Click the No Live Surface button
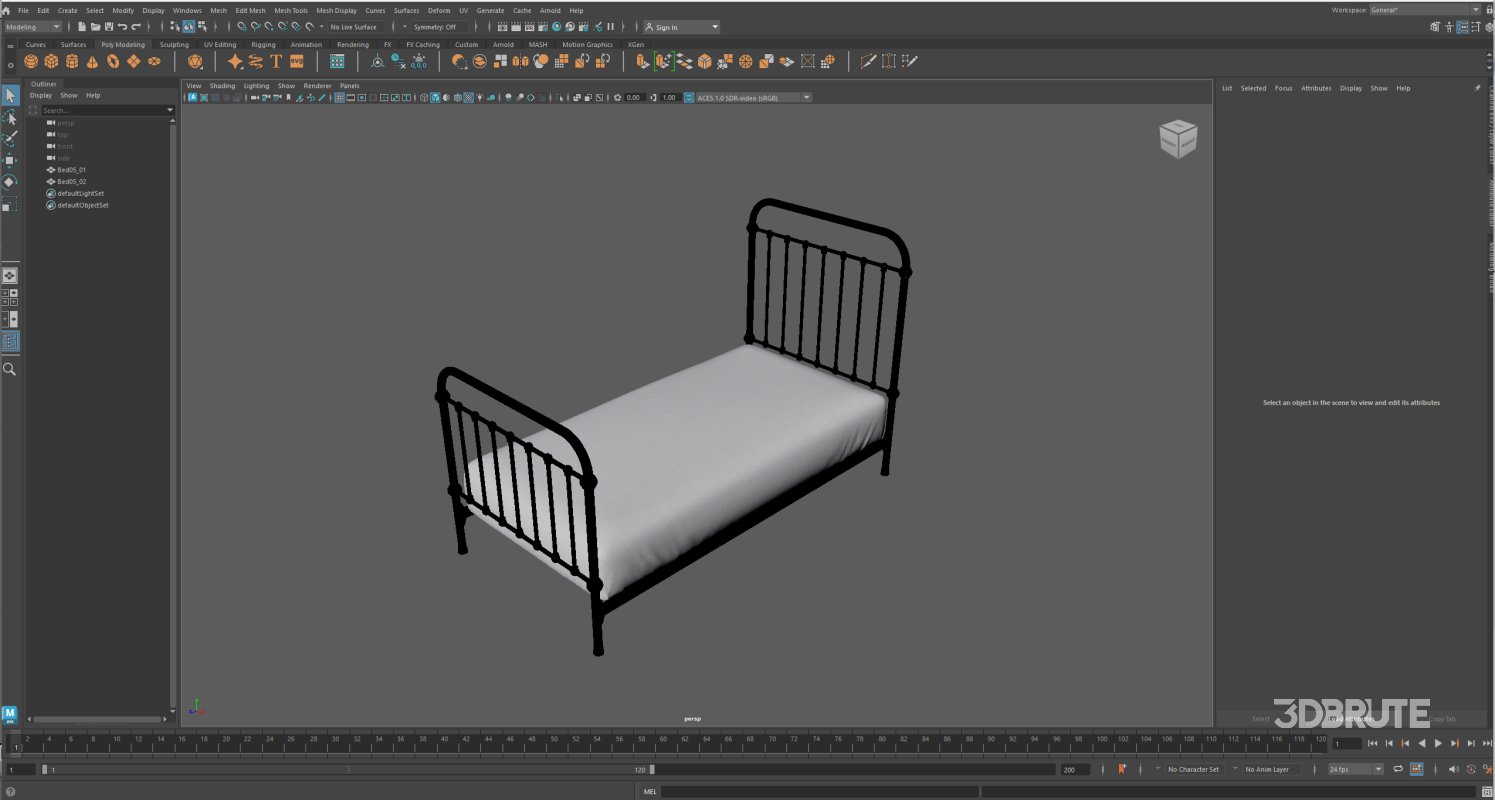The height and width of the screenshot is (800, 1495). (352, 26)
